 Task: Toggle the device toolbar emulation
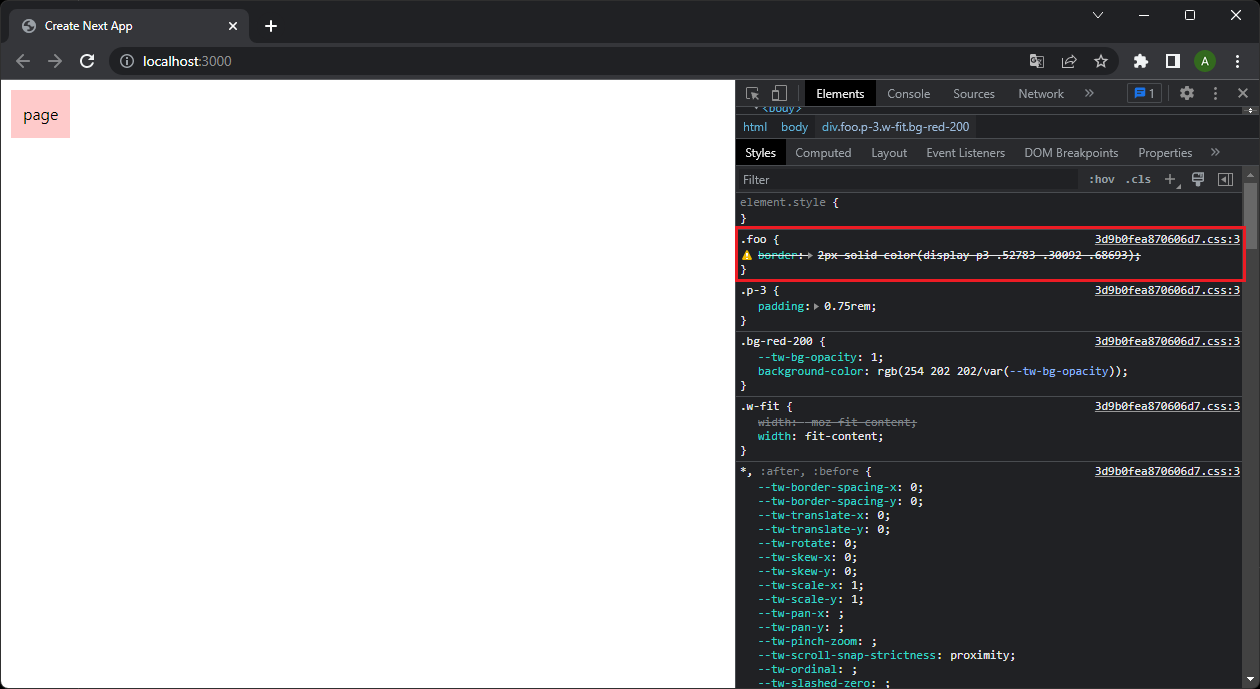click(x=779, y=93)
